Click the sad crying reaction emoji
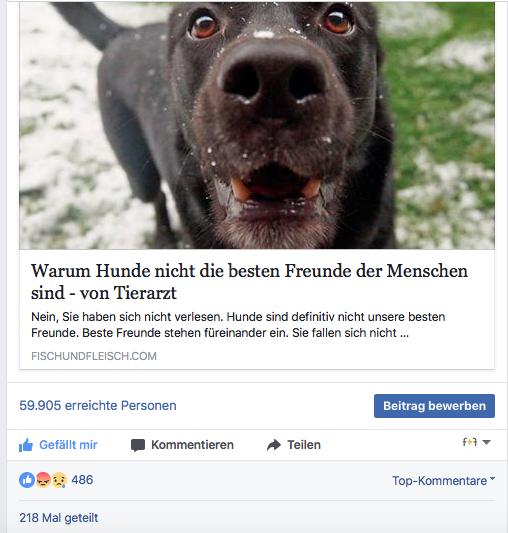Image resolution: width=508 pixels, height=533 pixels. click(59, 480)
